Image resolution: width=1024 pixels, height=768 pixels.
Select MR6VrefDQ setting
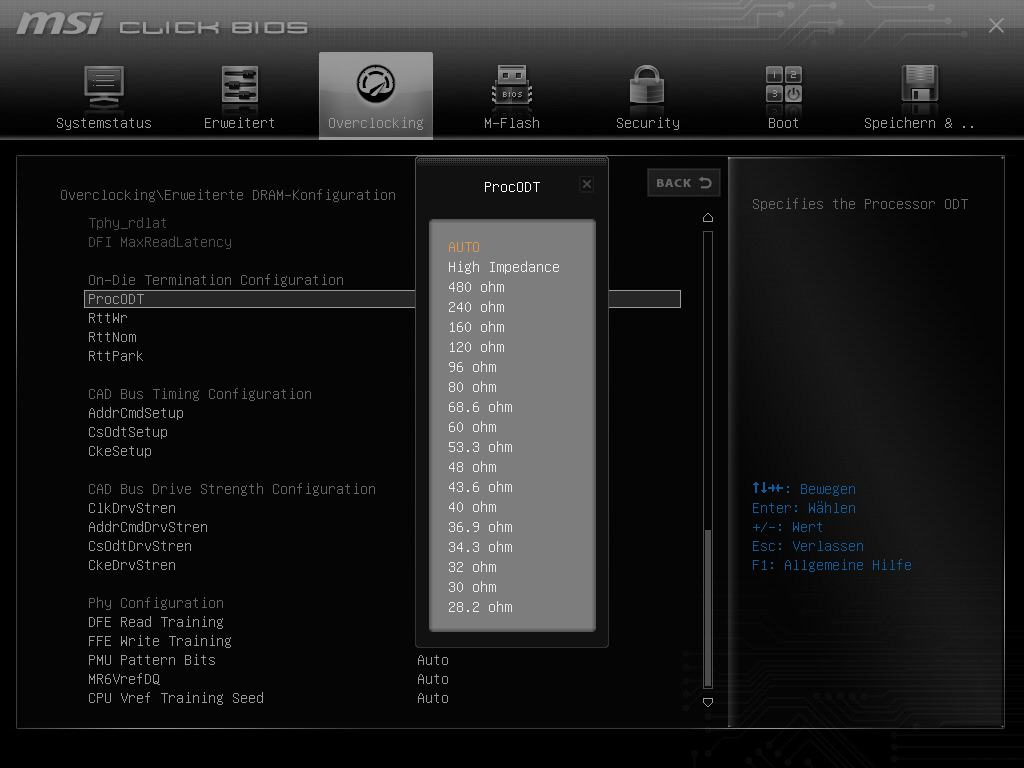tap(124, 679)
